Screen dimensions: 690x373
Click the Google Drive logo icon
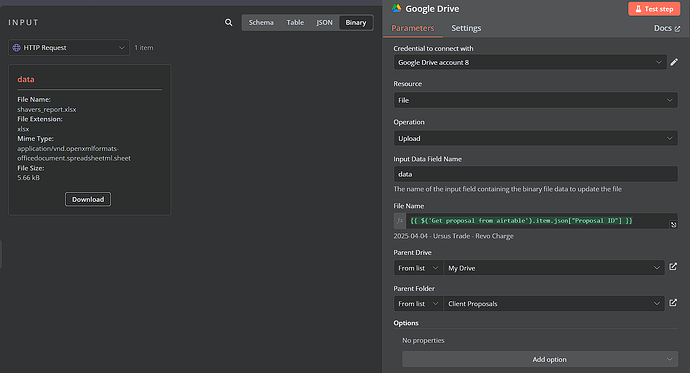pyautogui.click(x=396, y=8)
